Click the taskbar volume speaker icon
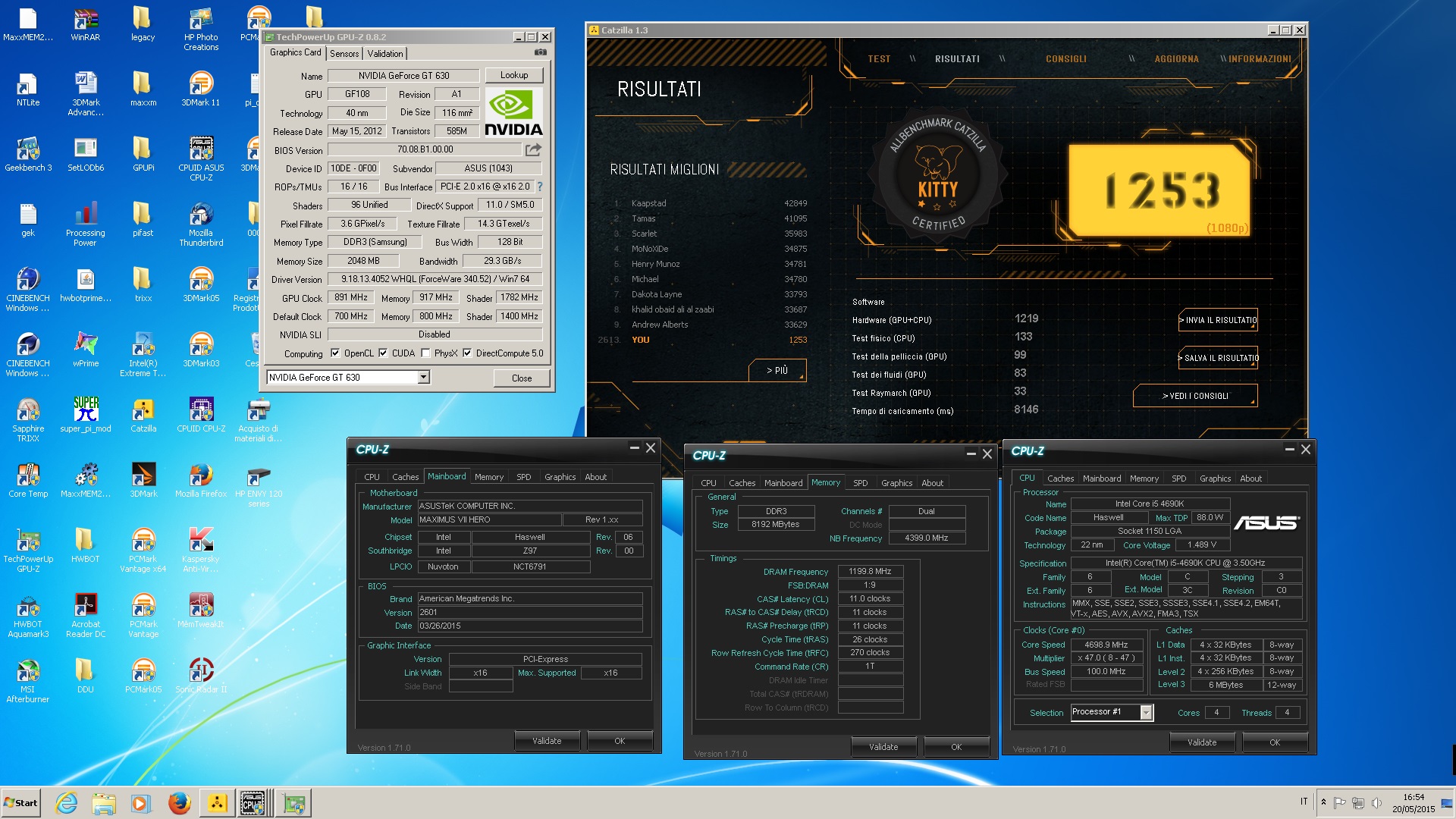This screenshot has height=819, width=1456. point(1376,802)
